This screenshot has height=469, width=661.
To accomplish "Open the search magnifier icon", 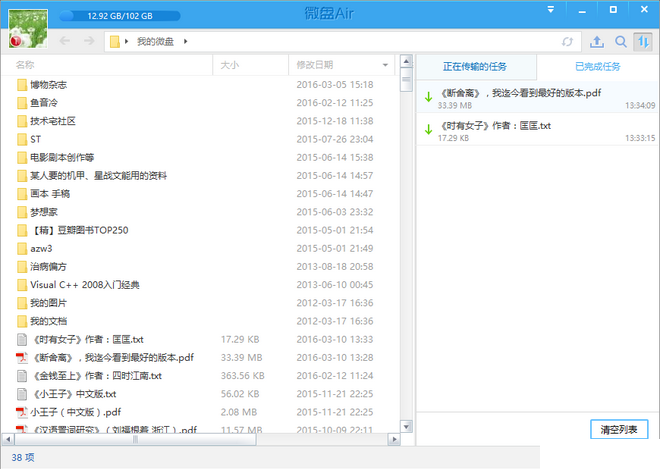I will 621,41.
